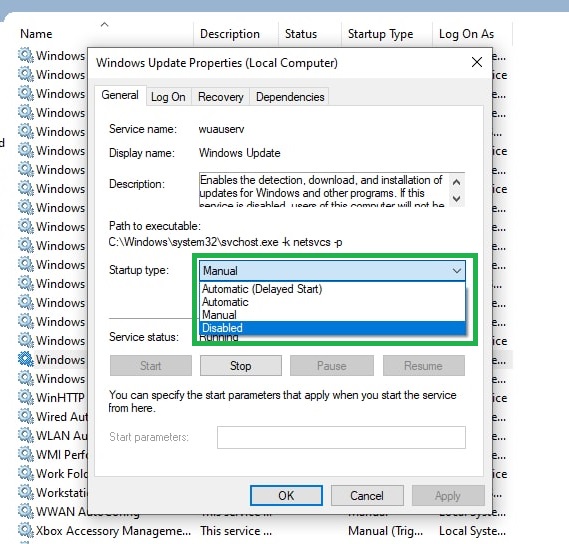Click the gear icon beside WMI Perf service
Viewport: 569px width, 544px height.
click(x=26, y=454)
